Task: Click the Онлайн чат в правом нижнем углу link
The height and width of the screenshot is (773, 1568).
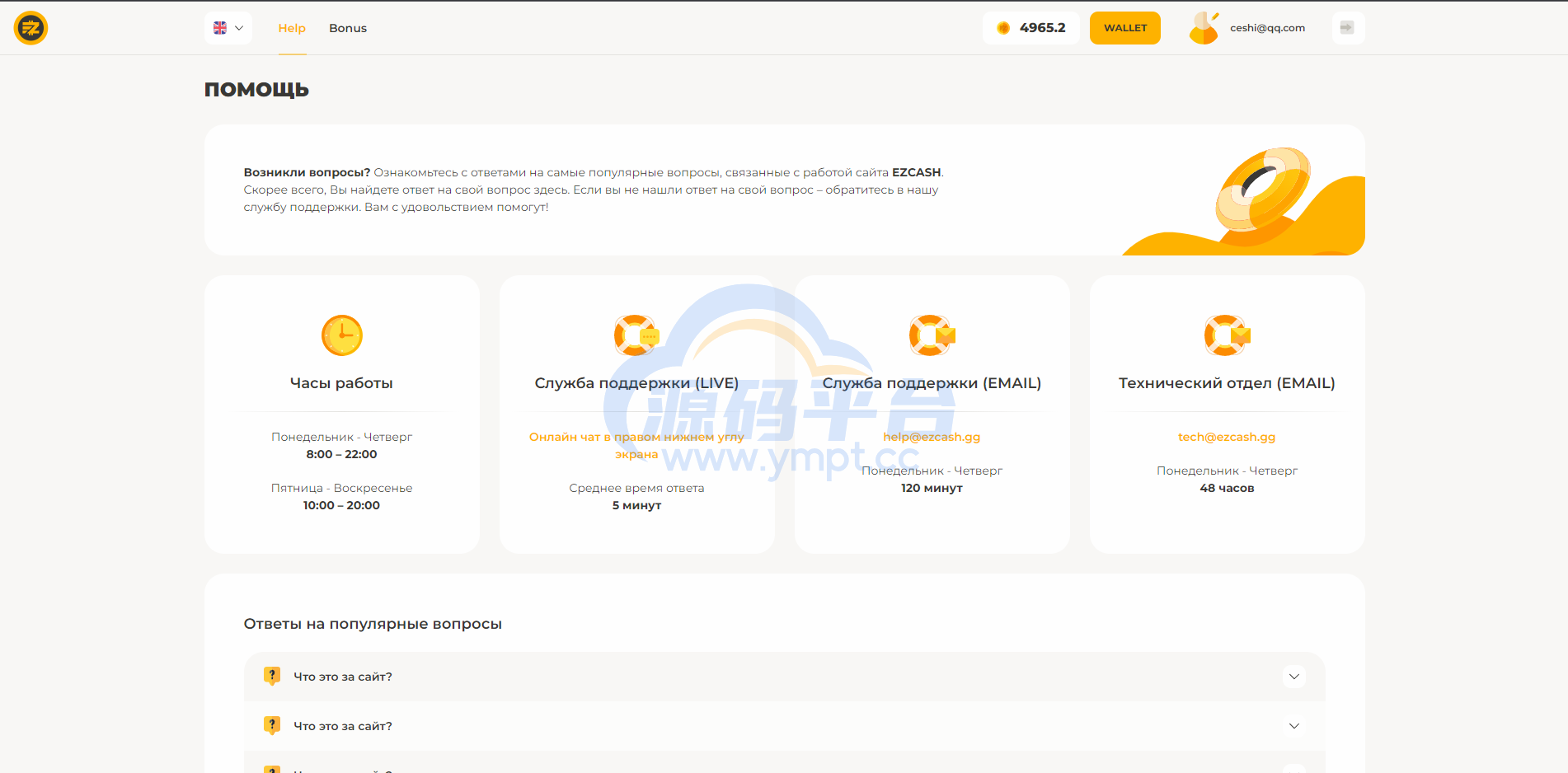Action: pos(636,445)
